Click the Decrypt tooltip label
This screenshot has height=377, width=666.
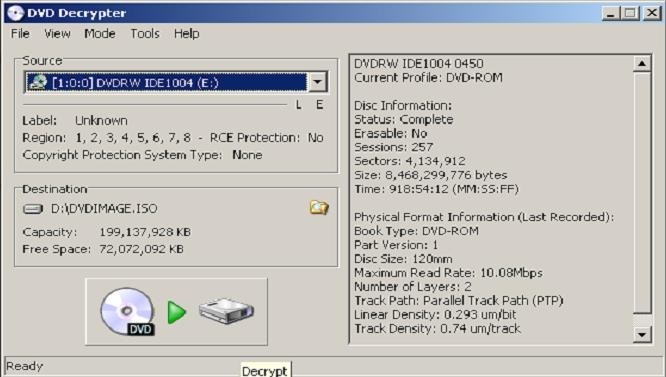(x=264, y=371)
